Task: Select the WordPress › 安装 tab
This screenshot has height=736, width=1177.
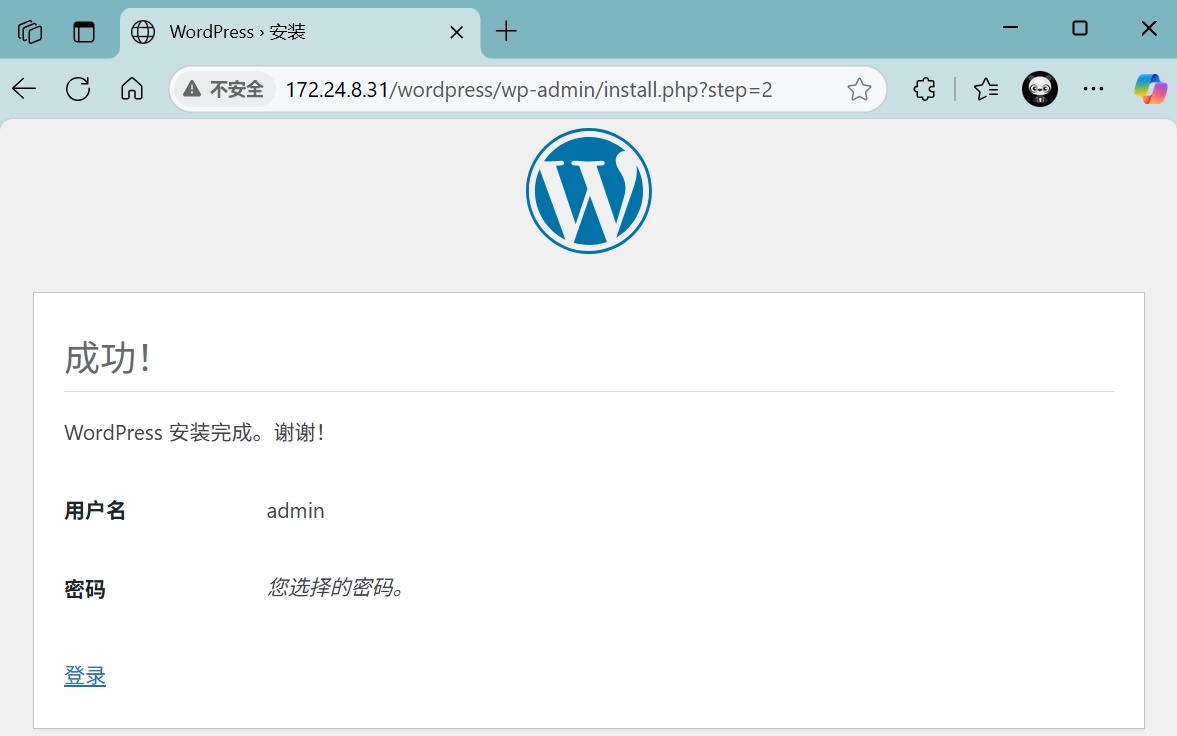Action: click(280, 32)
